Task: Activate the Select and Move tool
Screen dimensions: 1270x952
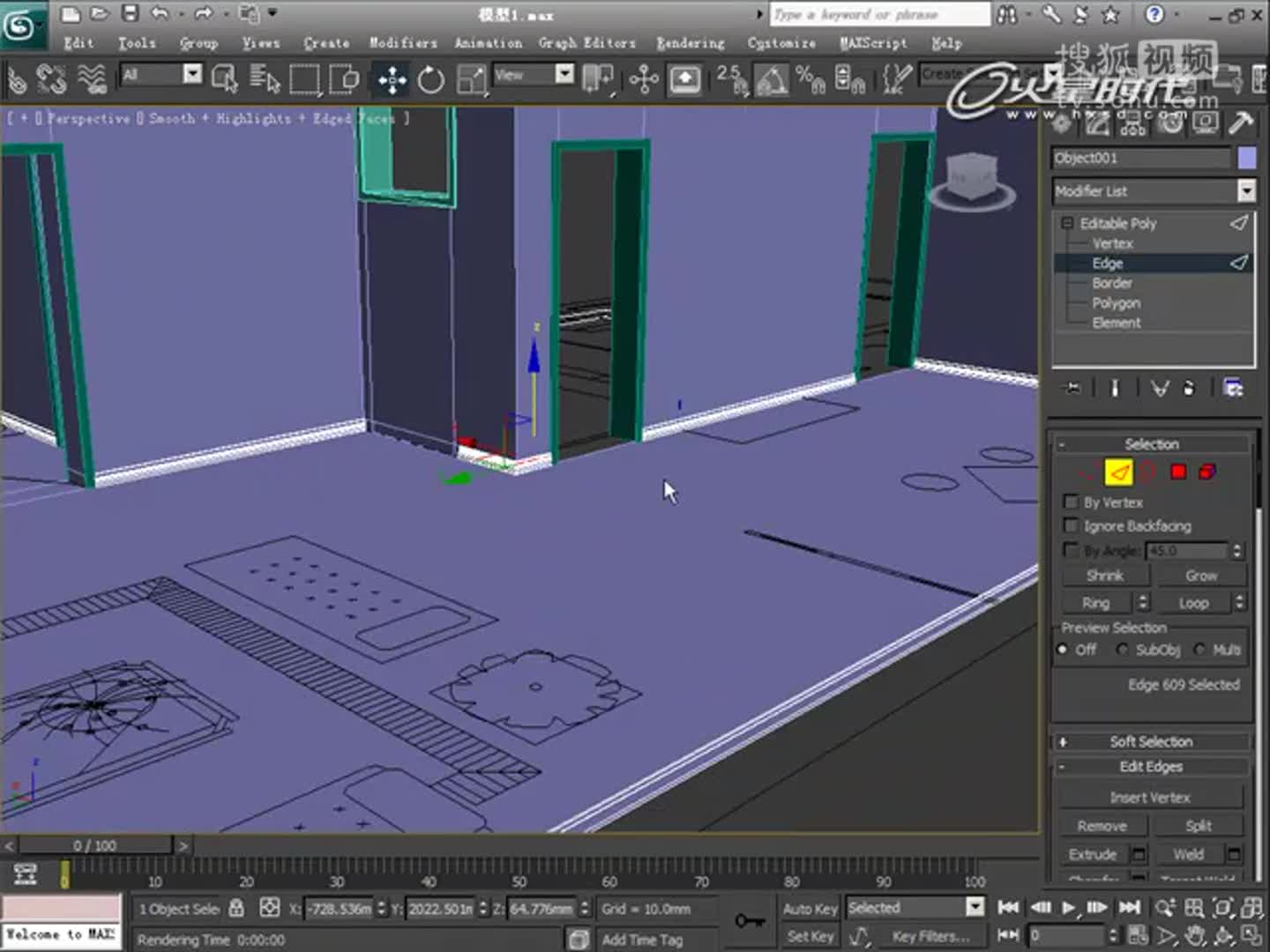Action: (x=391, y=79)
